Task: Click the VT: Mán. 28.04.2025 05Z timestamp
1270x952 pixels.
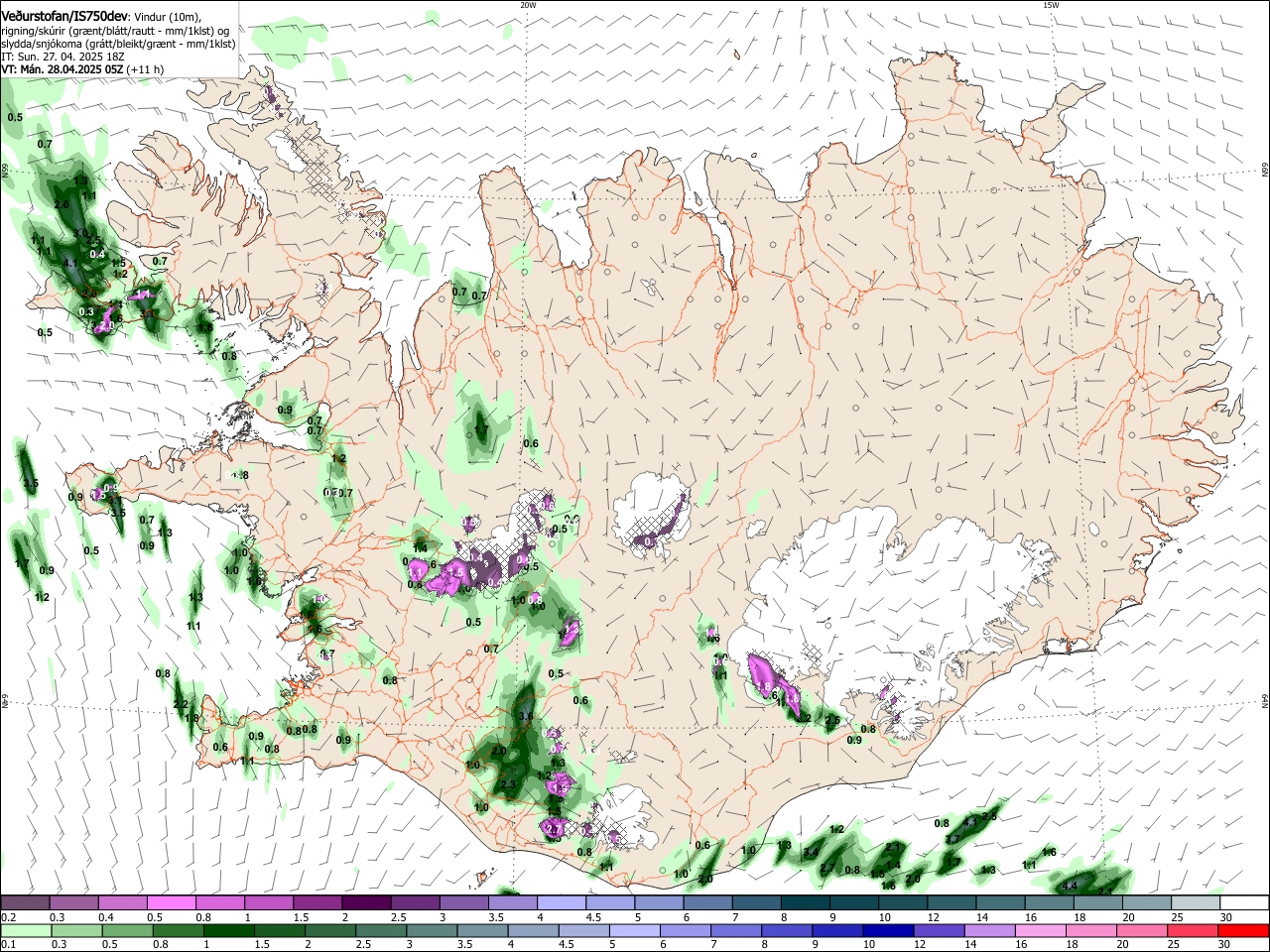Action: [63, 69]
